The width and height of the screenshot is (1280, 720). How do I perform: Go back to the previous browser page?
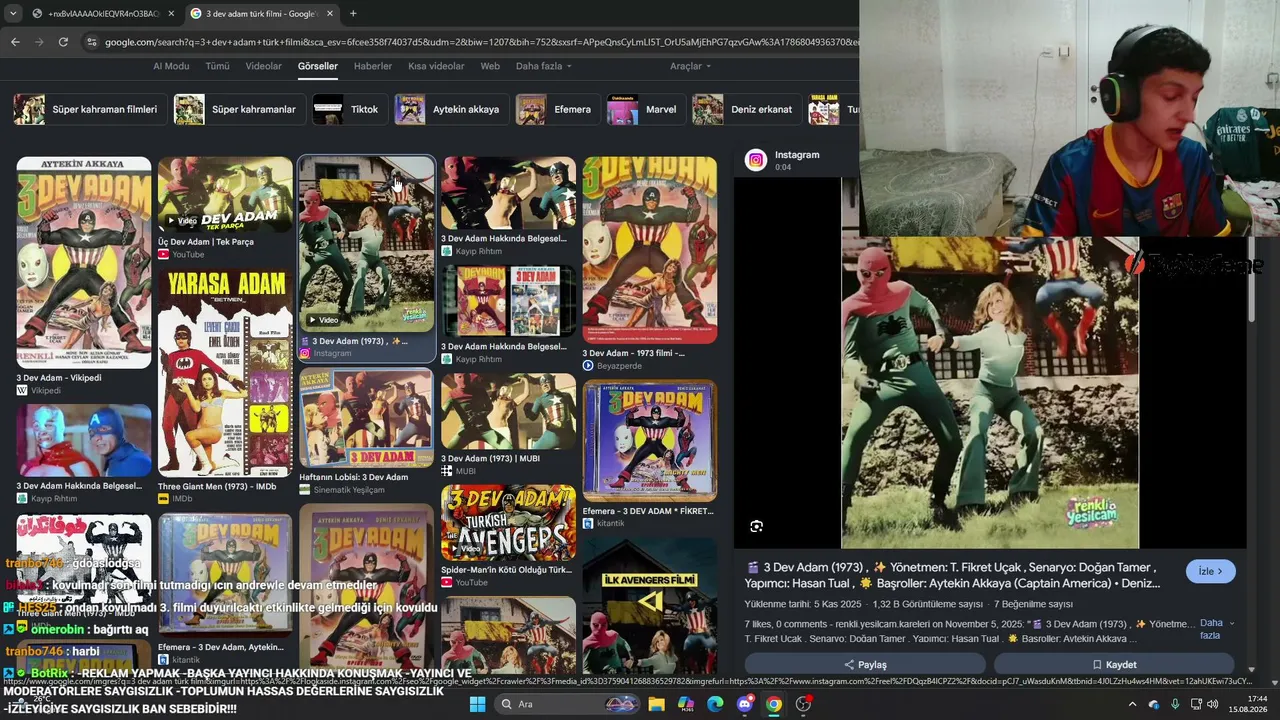pyautogui.click(x=15, y=42)
